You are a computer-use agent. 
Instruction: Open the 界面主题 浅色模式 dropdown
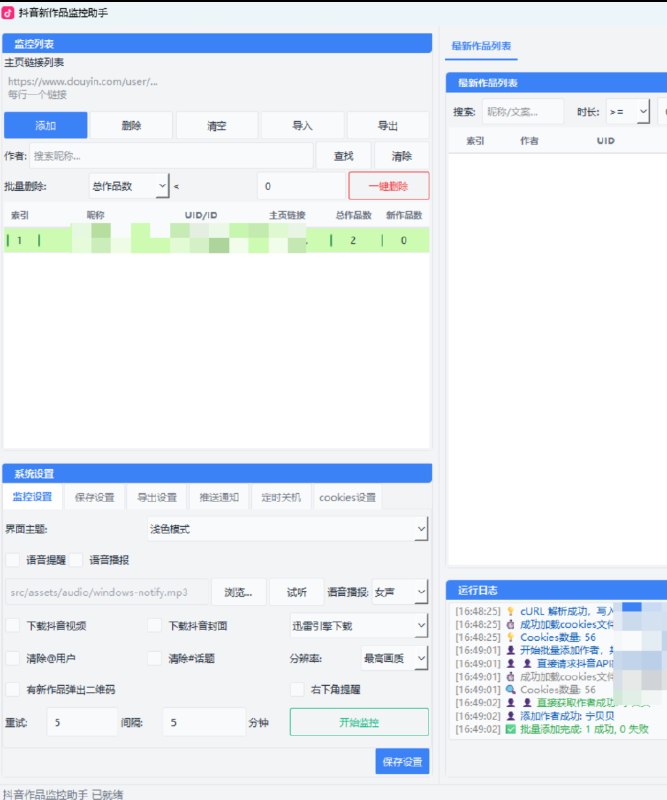pyautogui.click(x=287, y=529)
